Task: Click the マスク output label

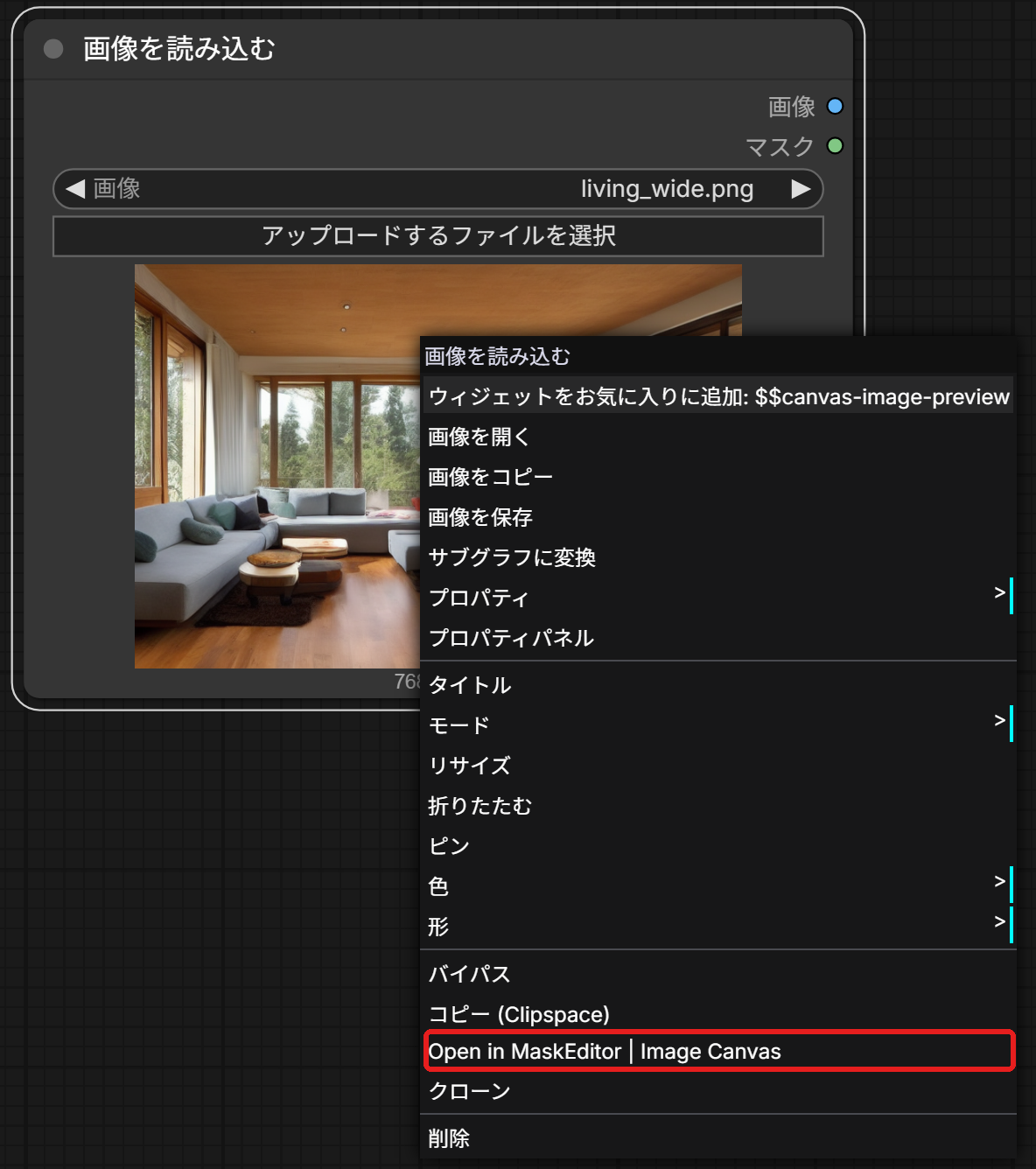Action: coord(780,146)
